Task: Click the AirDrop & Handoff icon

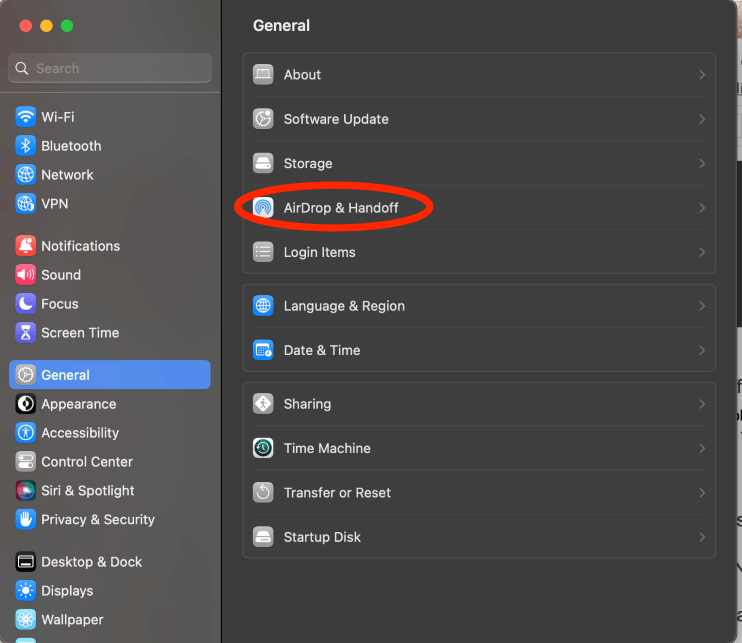Action: (x=263, y=208)
